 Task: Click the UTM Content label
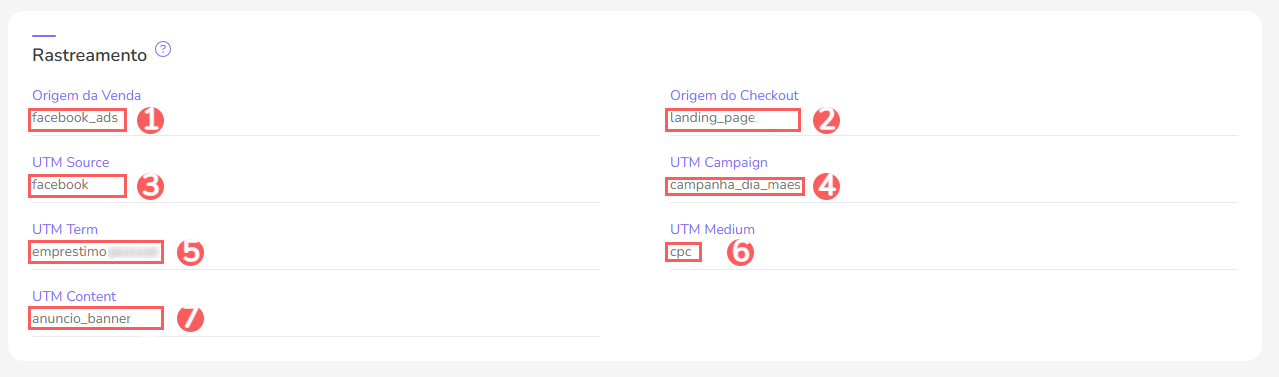point(74,296)
